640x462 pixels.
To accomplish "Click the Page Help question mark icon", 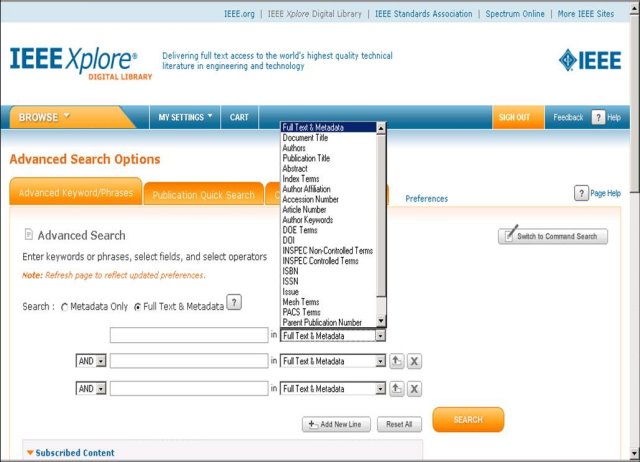I will pos(581,193).
